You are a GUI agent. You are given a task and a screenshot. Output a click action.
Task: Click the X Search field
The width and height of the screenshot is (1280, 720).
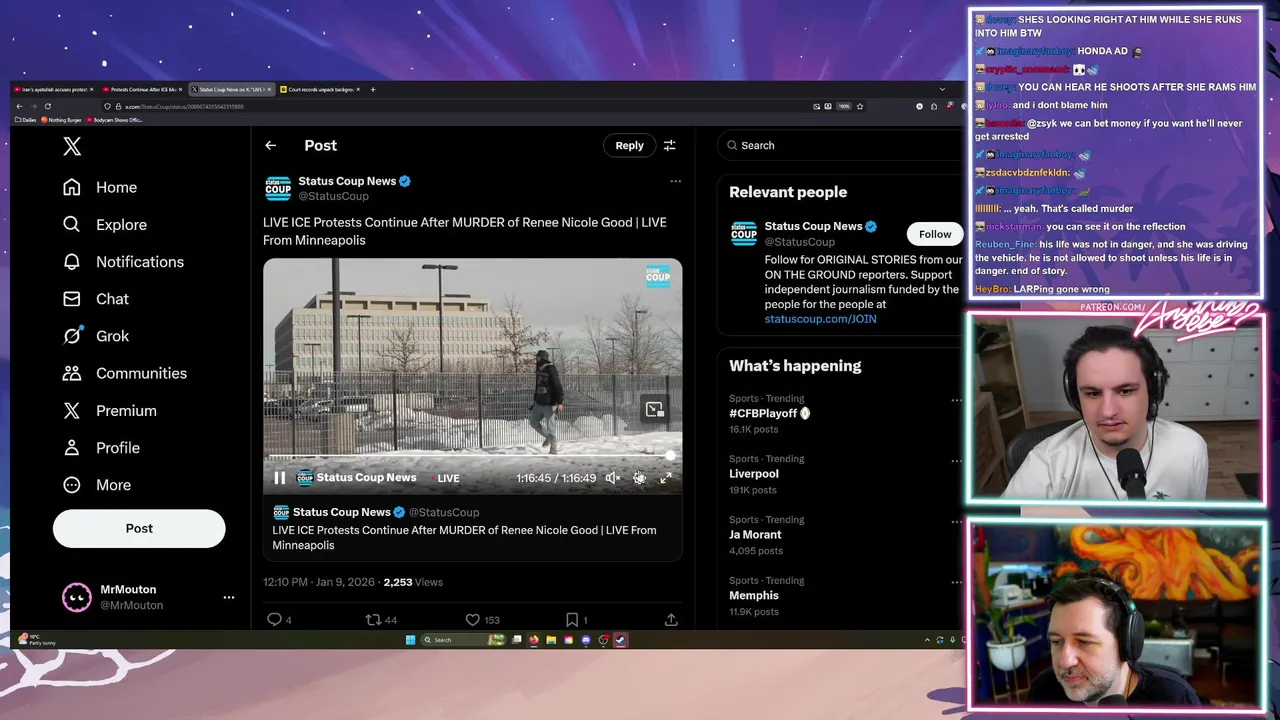[x=840, y=146]
